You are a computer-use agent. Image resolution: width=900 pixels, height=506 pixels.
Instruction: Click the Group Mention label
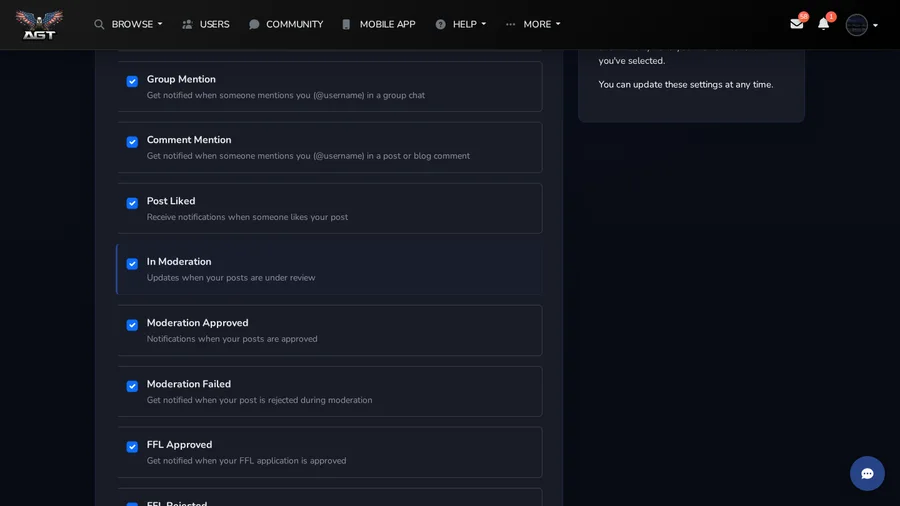pos(181,79)
